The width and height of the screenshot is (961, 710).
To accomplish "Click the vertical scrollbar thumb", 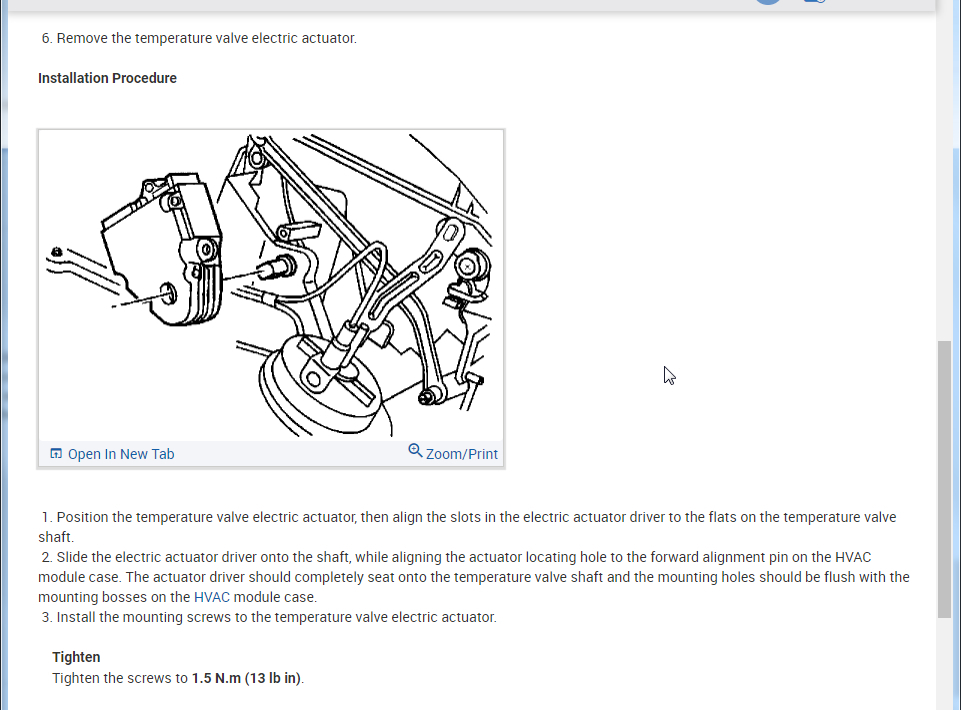I will pyautogui.click(x=944, y=479).
